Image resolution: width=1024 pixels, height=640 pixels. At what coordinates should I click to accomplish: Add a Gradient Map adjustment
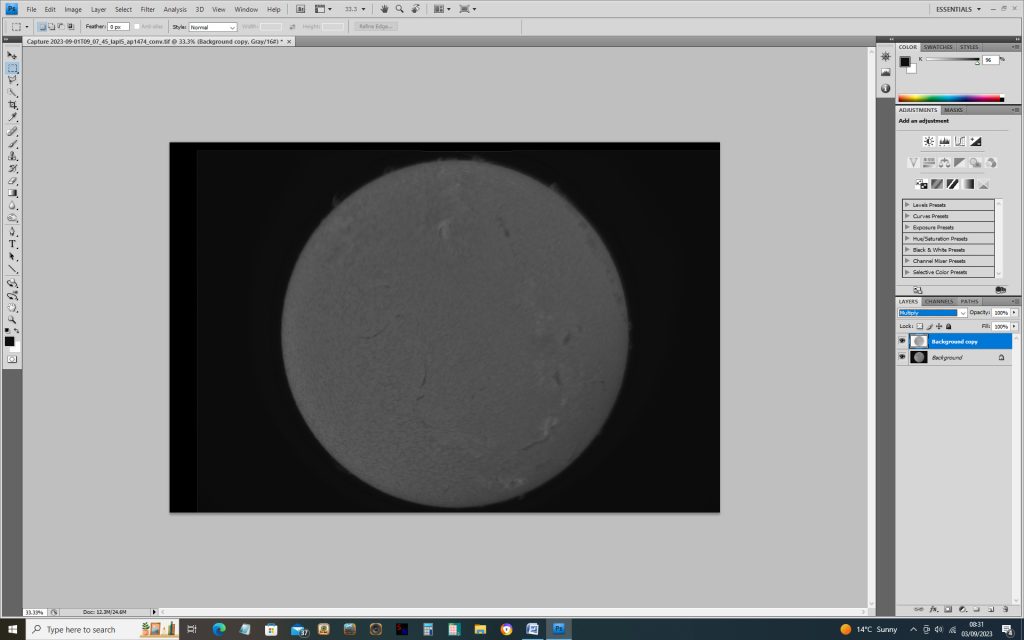968,184
